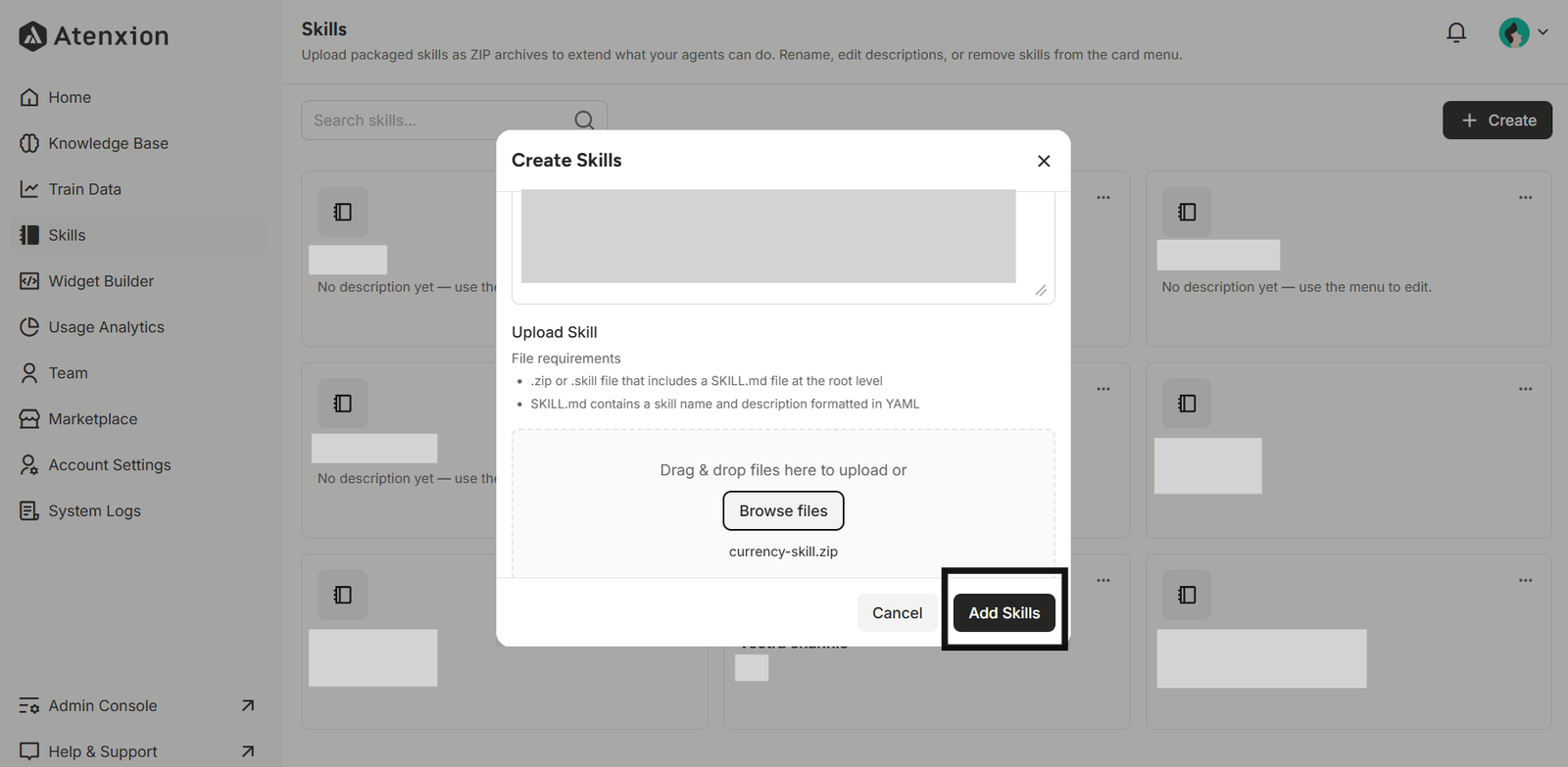Click the Upload Skill heading
Image resolution: width=1568 pixels, height=767 pixels.
tap(555, 332)
